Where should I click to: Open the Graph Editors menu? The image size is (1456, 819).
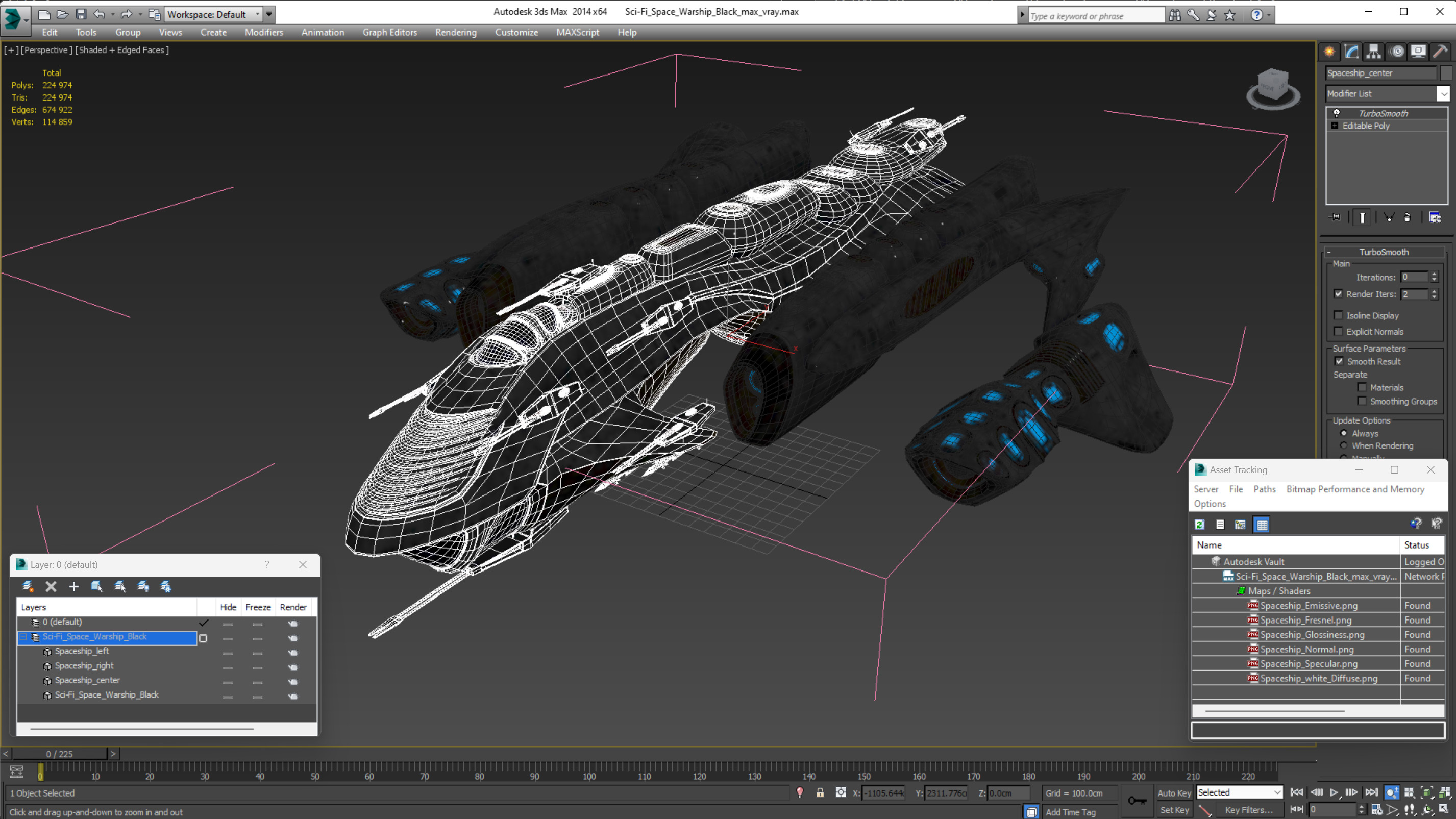coord(389,32)
